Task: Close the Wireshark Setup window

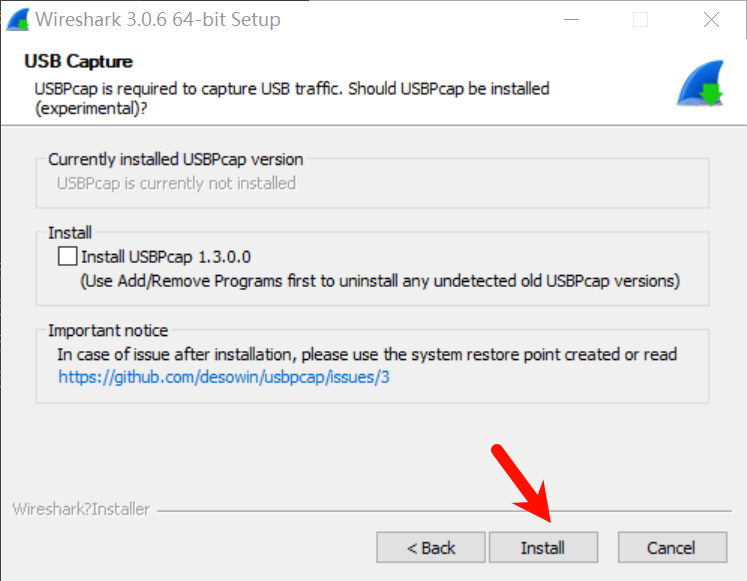Action: click(x=711, y=19)
